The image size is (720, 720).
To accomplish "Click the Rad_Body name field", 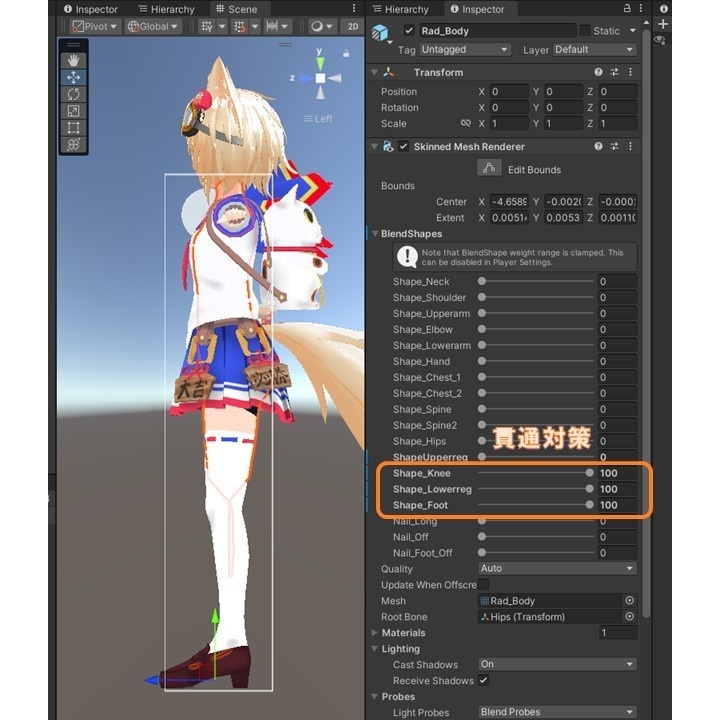I will point(497,31).
